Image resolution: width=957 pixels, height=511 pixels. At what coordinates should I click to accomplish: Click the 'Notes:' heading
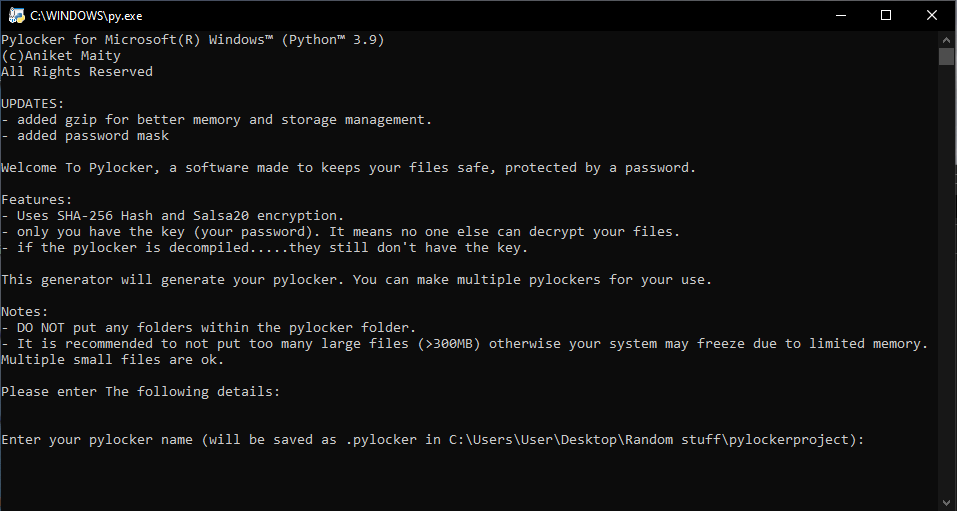[x=24, y=312]
